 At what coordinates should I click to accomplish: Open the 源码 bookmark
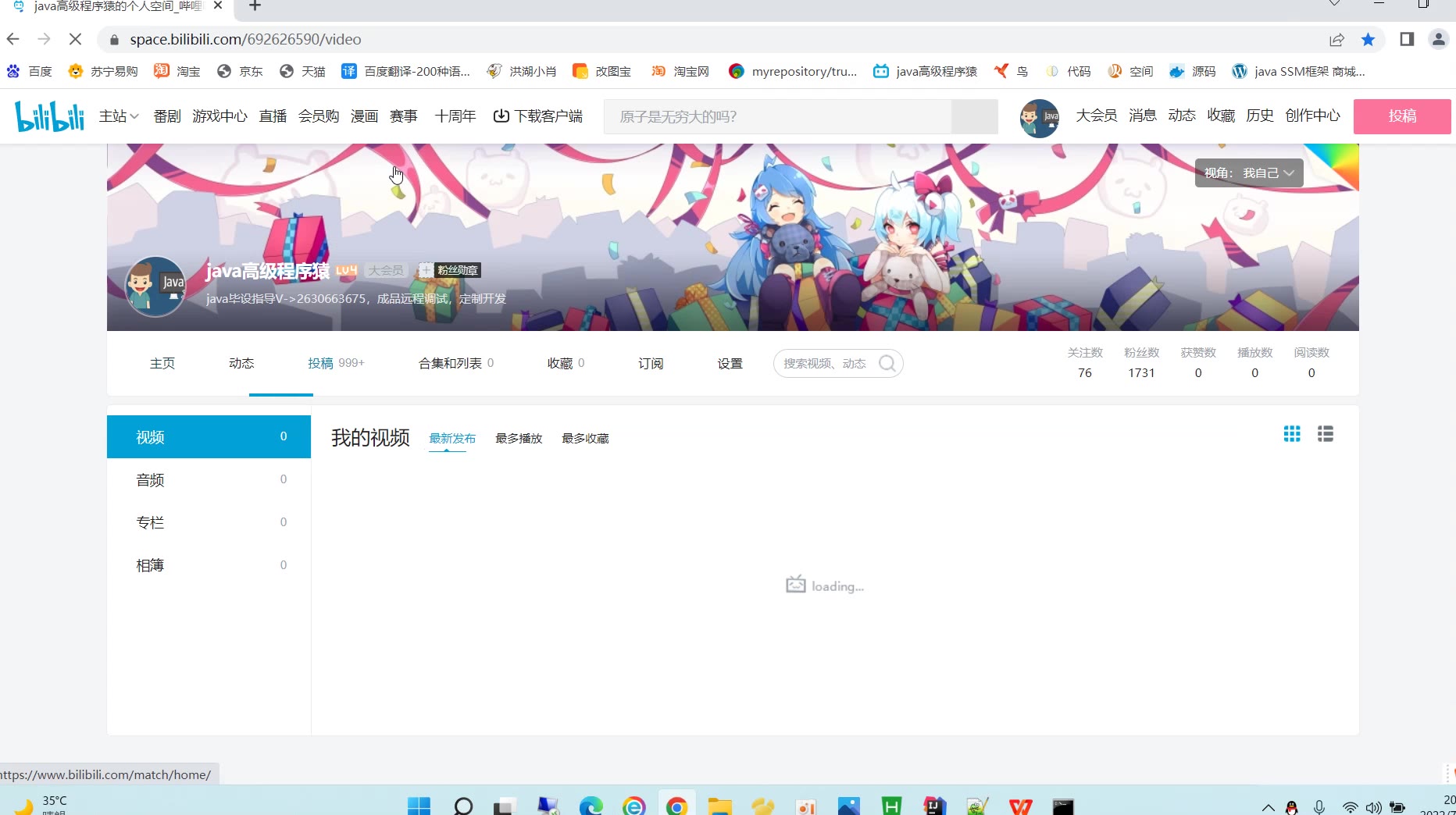click(x=1193, y=71)
